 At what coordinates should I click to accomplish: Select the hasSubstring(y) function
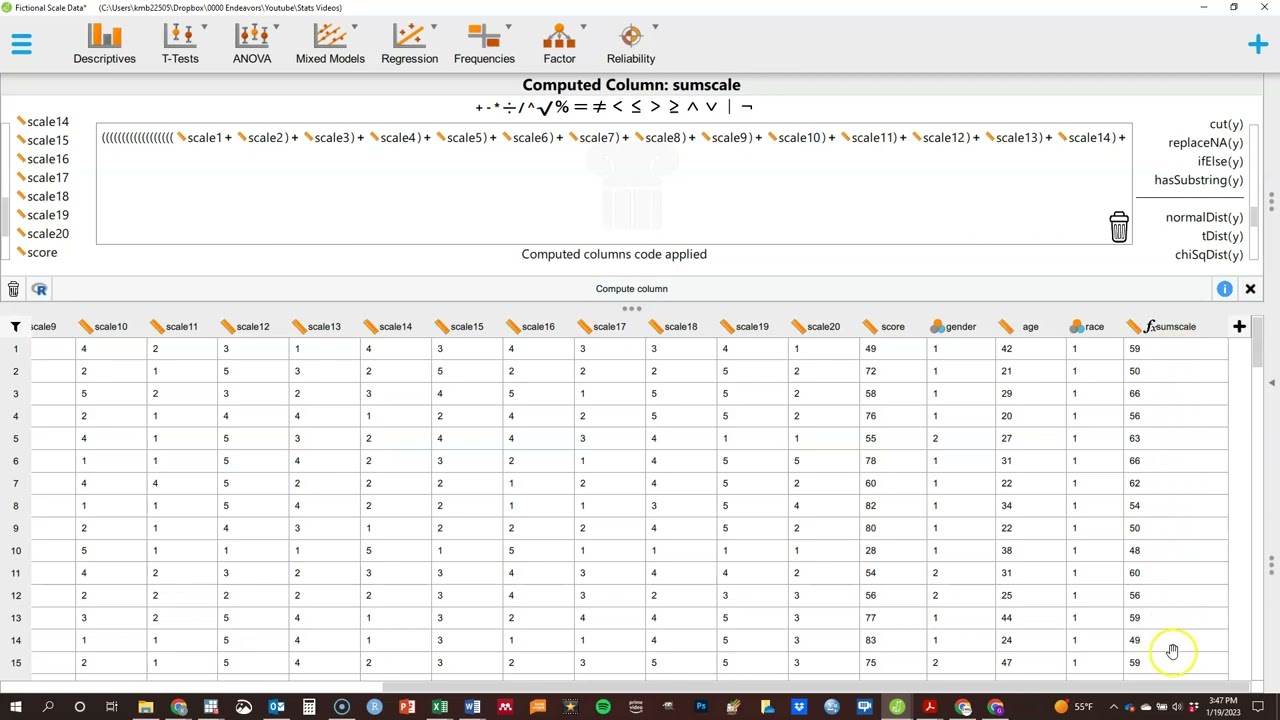tap(1198, 180)
